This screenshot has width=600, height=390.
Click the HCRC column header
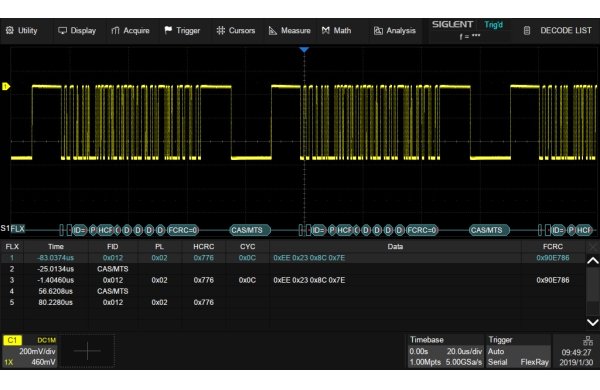[204, 247]
